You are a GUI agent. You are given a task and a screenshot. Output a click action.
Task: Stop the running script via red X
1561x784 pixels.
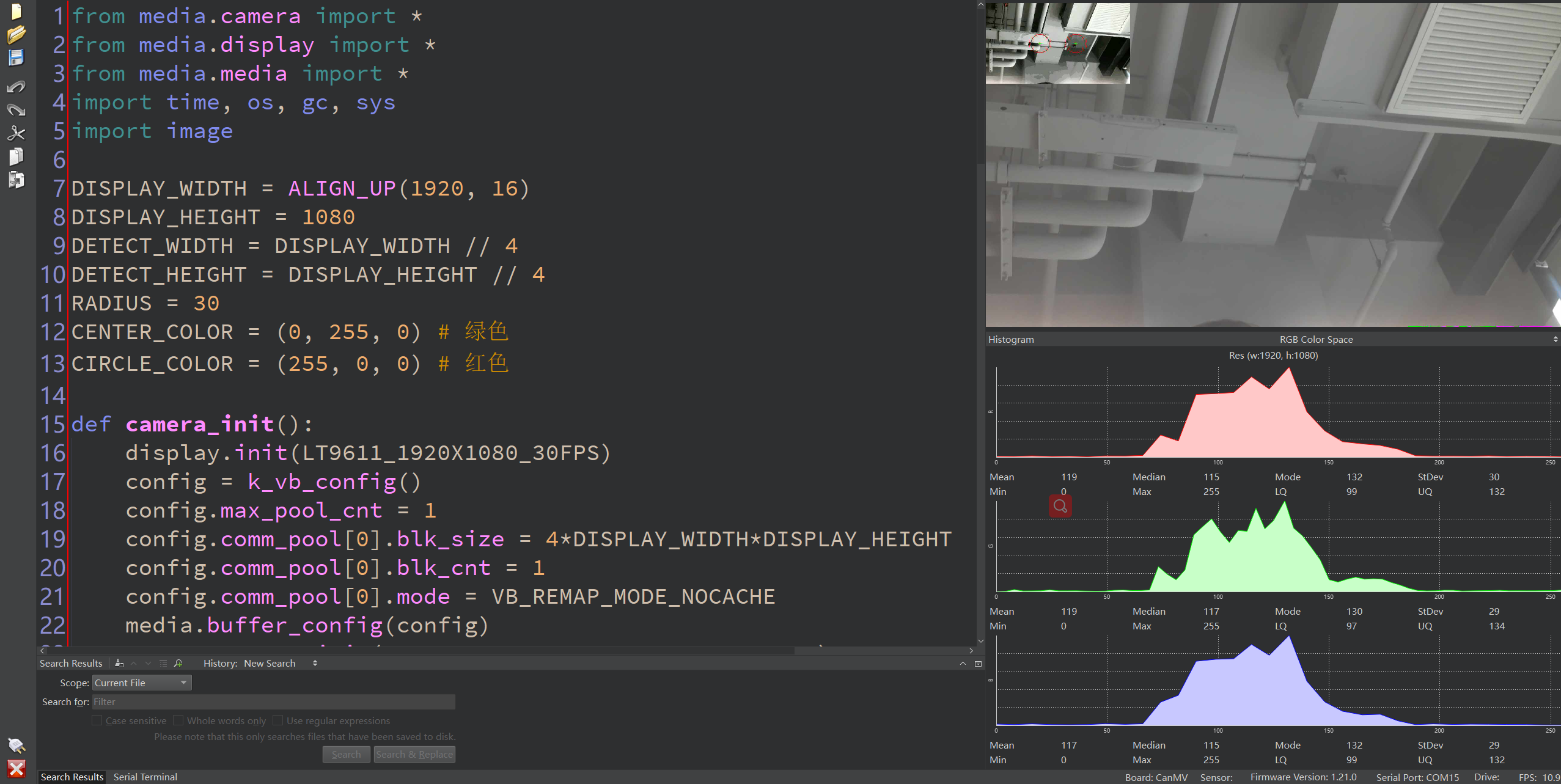[17, 769]
